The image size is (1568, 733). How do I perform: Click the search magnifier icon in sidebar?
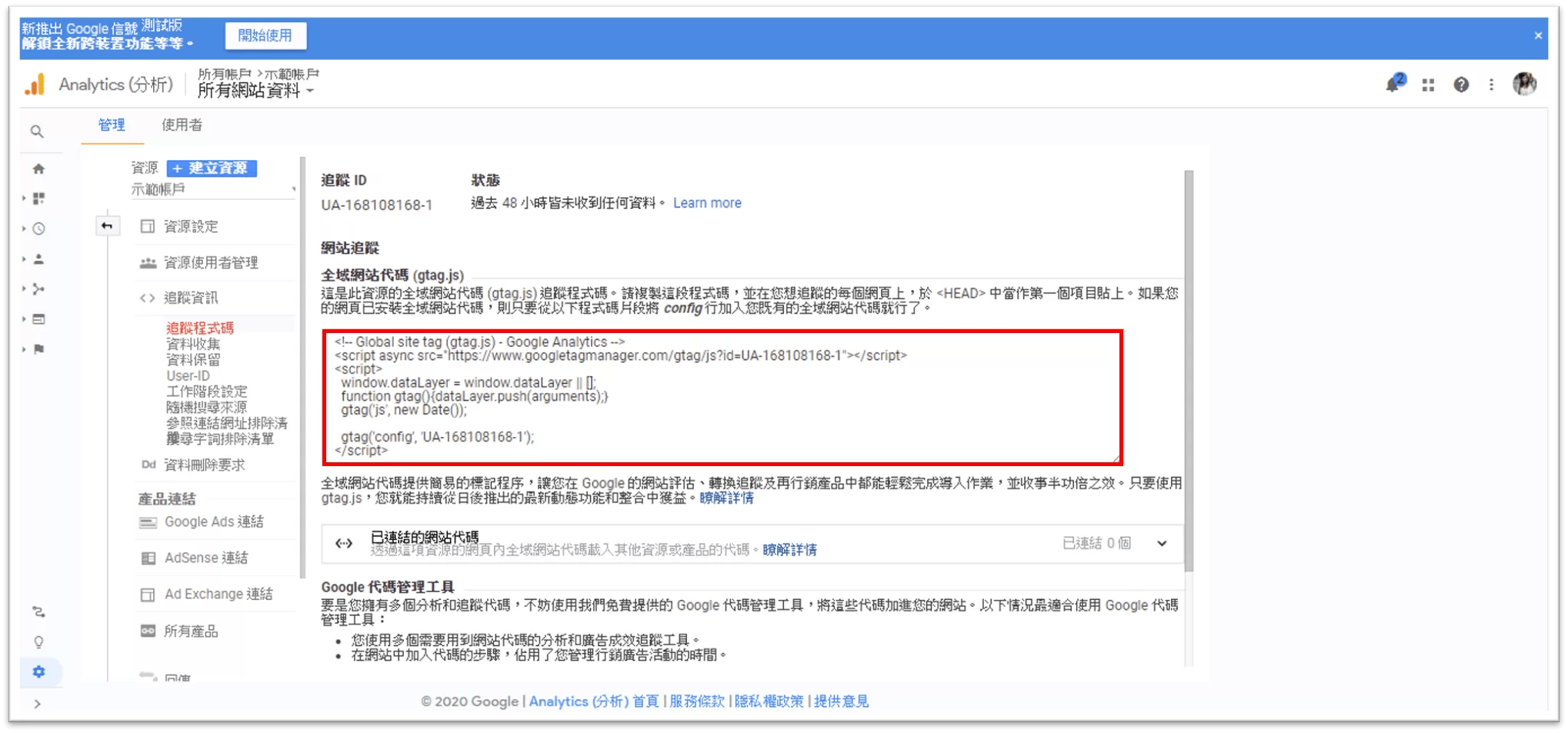37,132
